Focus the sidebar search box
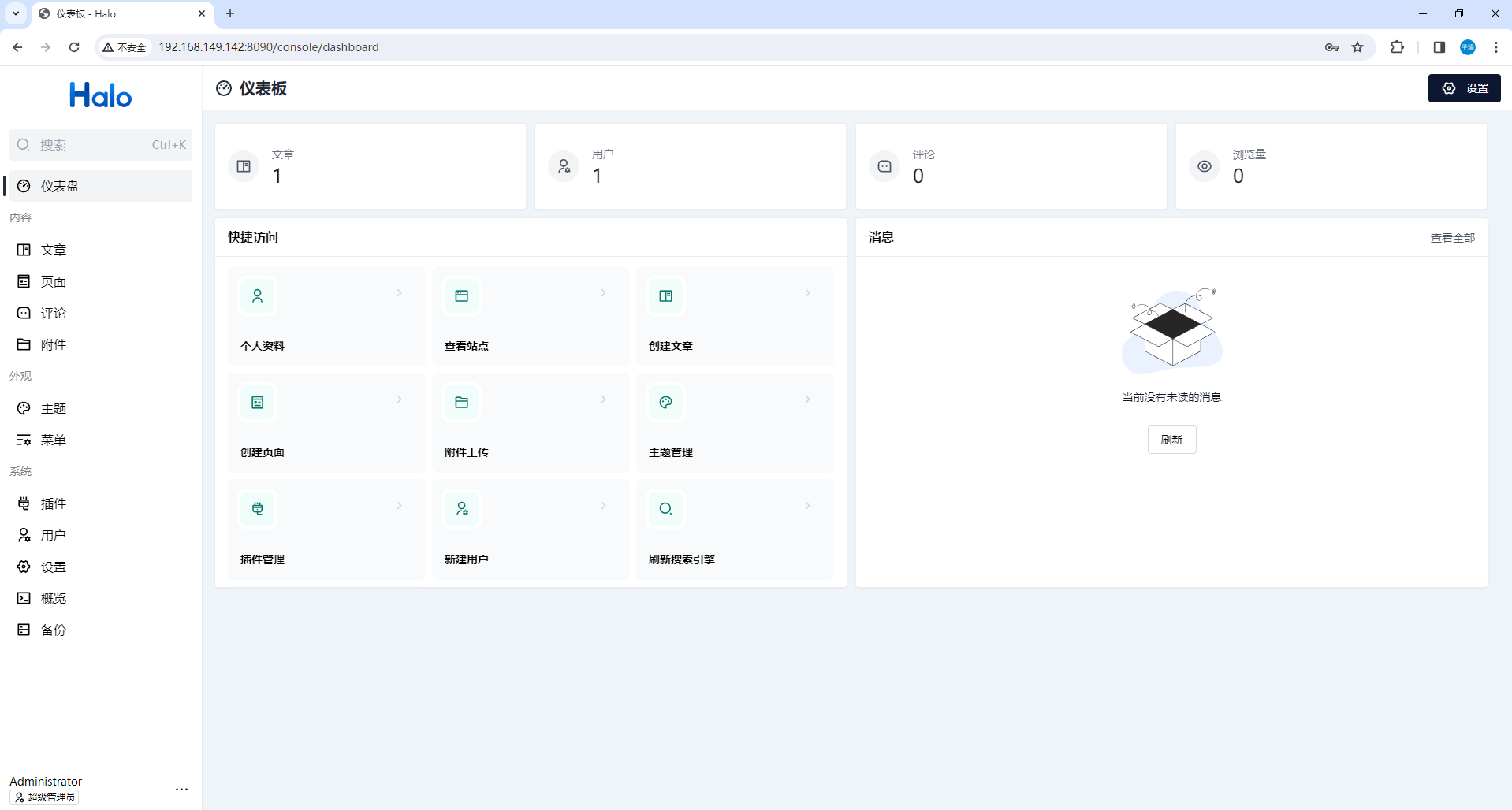This screenshot has width=1512, height=810. tap(95, 145)
